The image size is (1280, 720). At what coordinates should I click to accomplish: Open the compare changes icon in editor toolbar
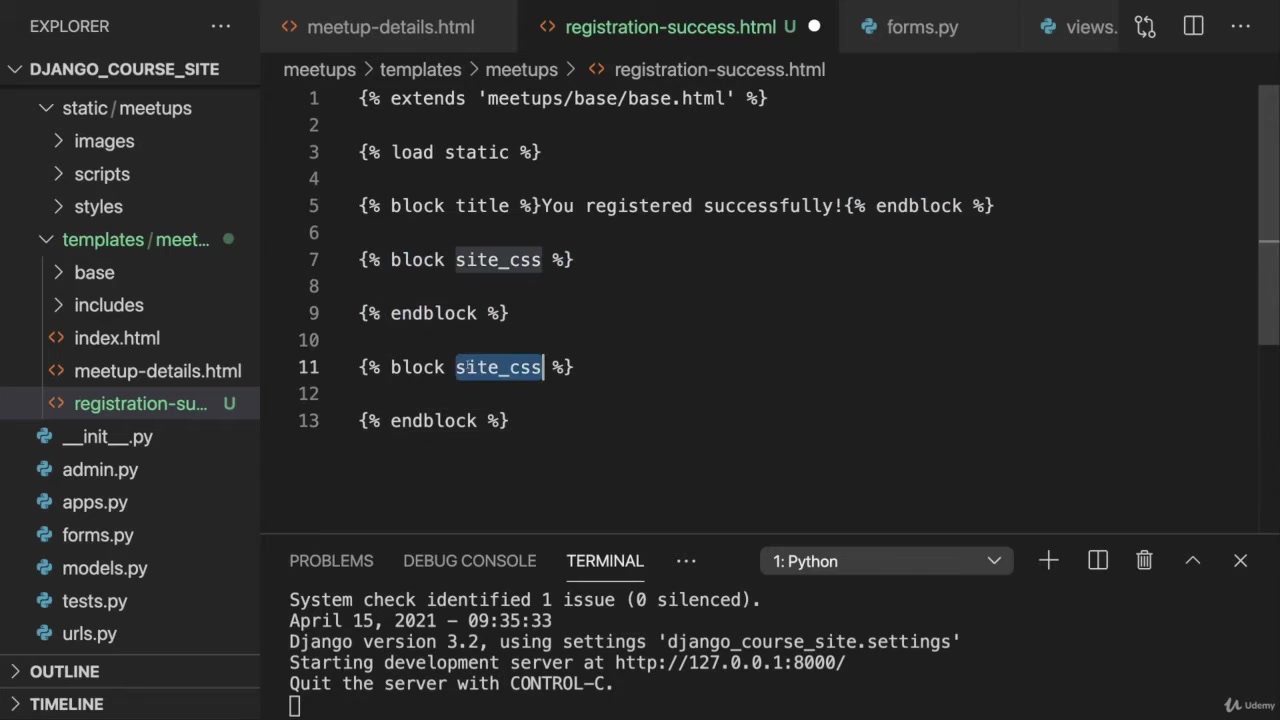(1145, 27)
